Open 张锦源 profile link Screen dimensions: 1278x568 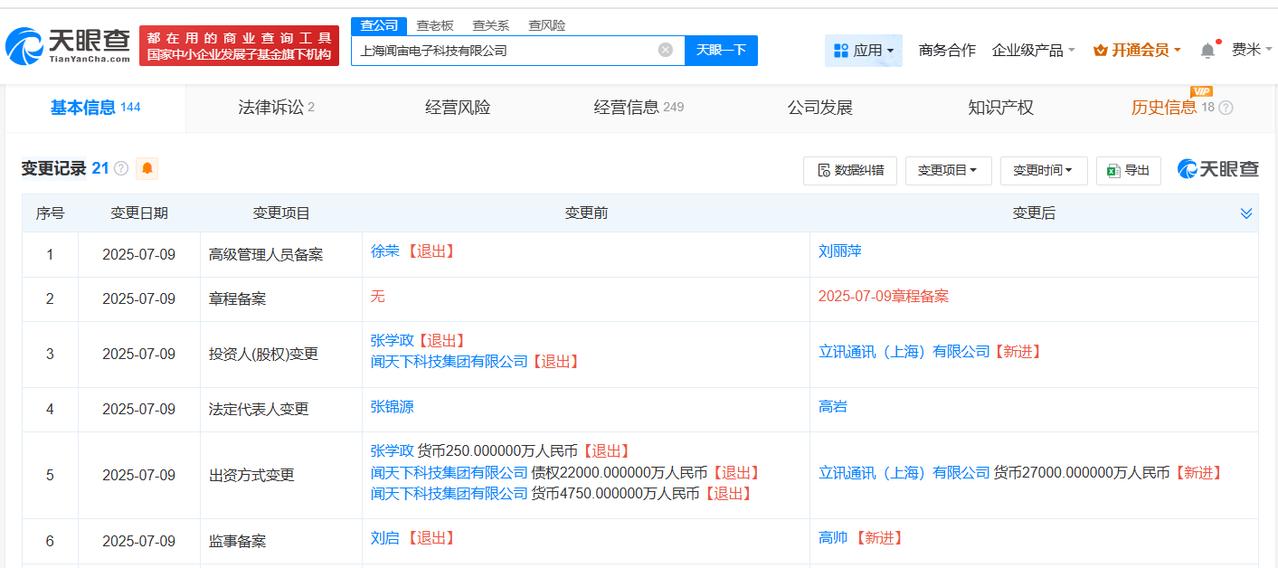click(392, 406)
